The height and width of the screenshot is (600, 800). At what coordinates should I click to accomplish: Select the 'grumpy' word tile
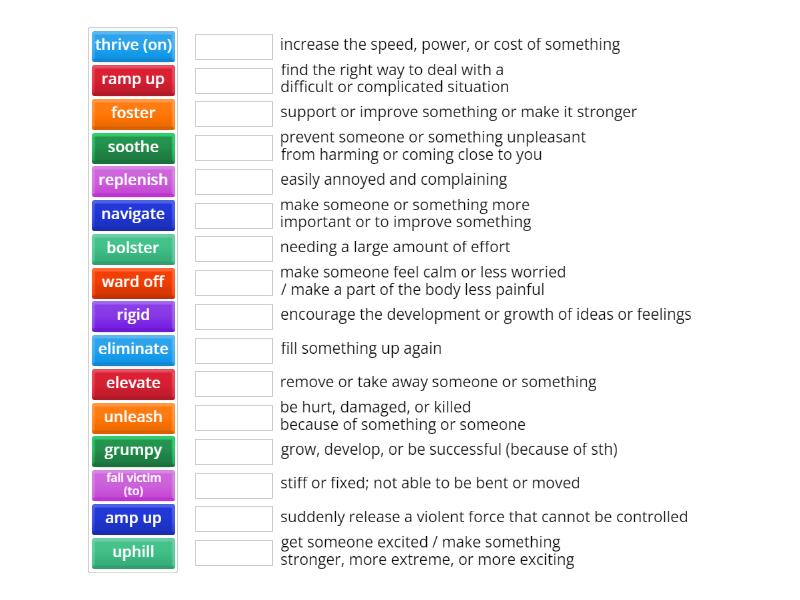(133, 451)
